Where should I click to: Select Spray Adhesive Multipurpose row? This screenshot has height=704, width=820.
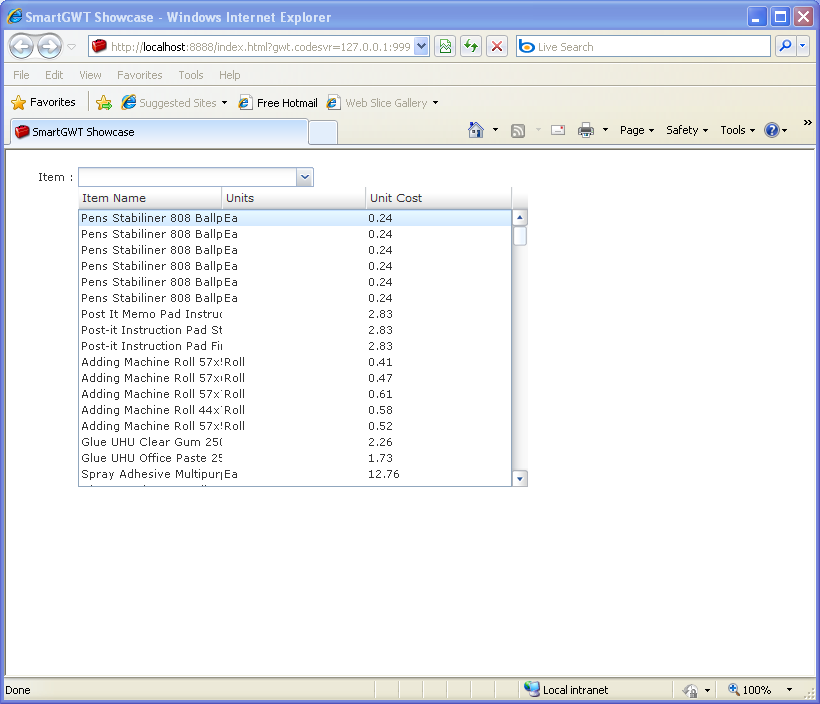click(295, 474)
